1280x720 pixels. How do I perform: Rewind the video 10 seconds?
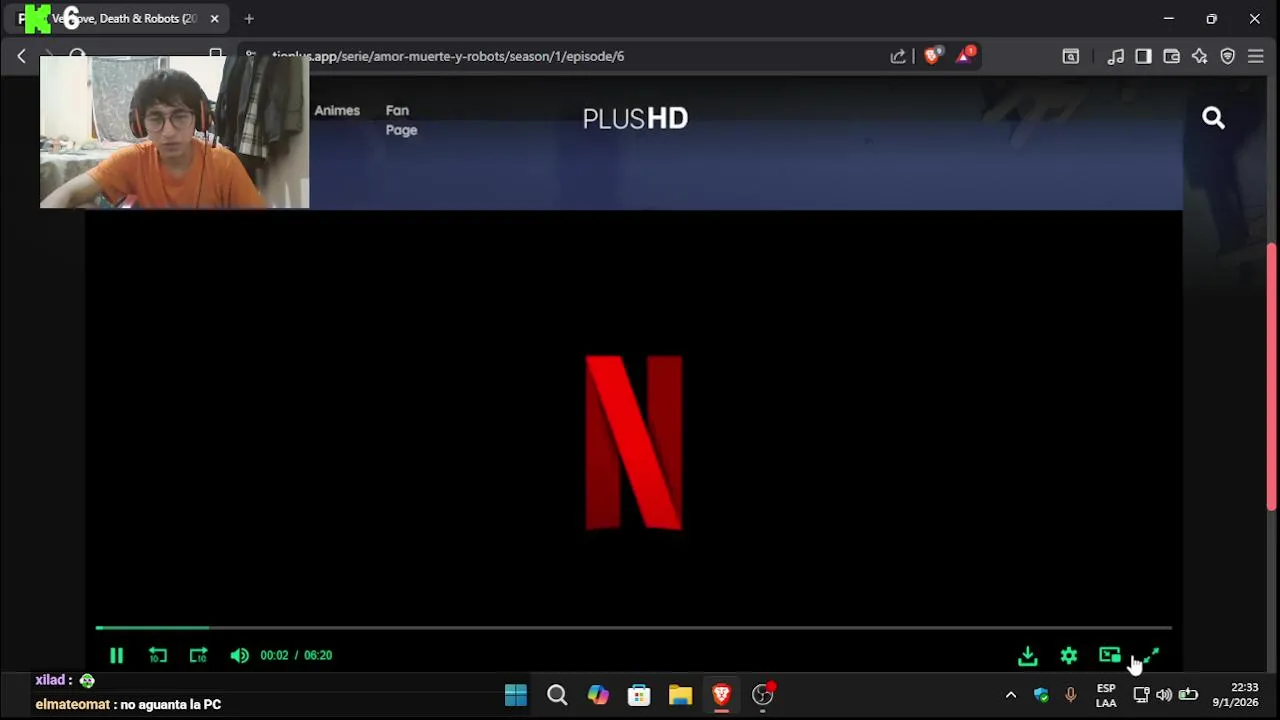158,655
